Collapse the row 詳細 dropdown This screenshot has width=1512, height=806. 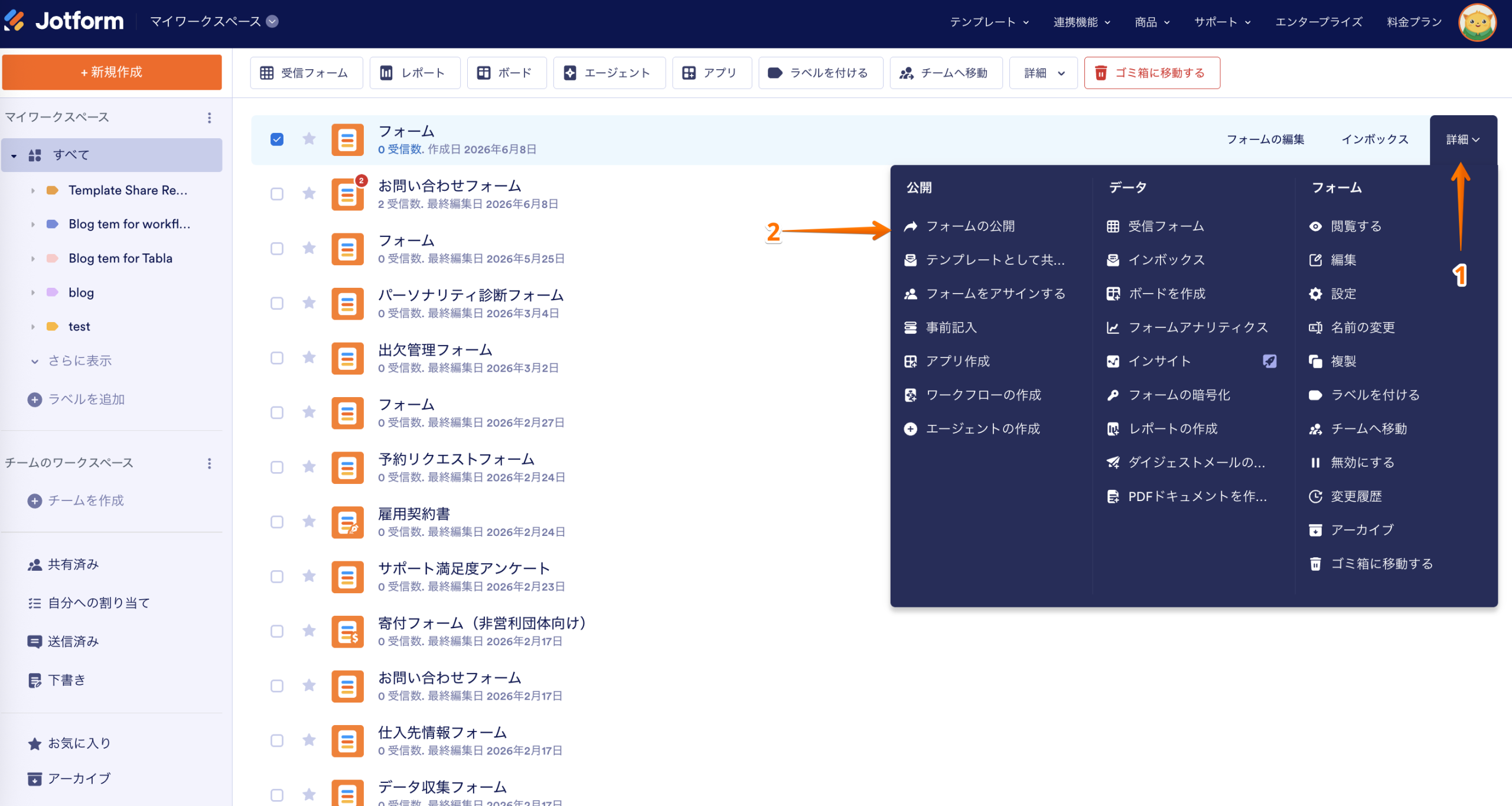pyautogui.click(x=1463, y=139)
